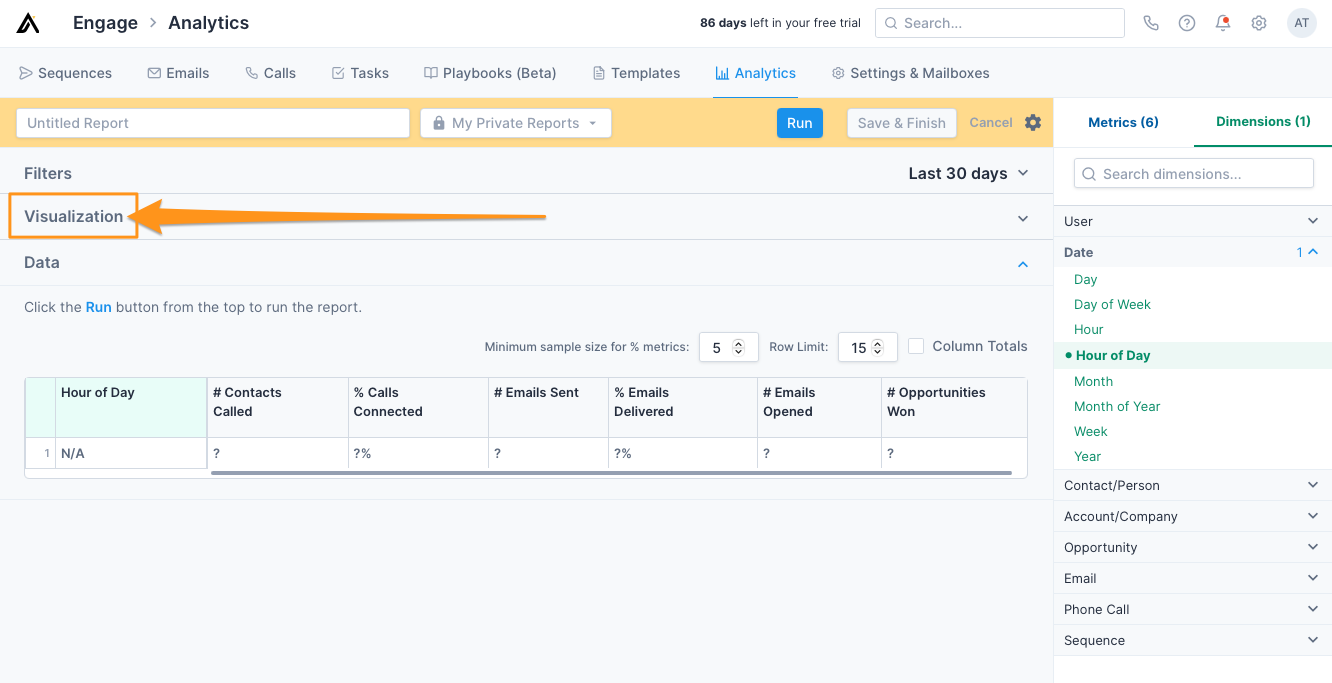Open the phone call panel icon
This screenshot has height=683, width=1332.
coord(1150,22)
